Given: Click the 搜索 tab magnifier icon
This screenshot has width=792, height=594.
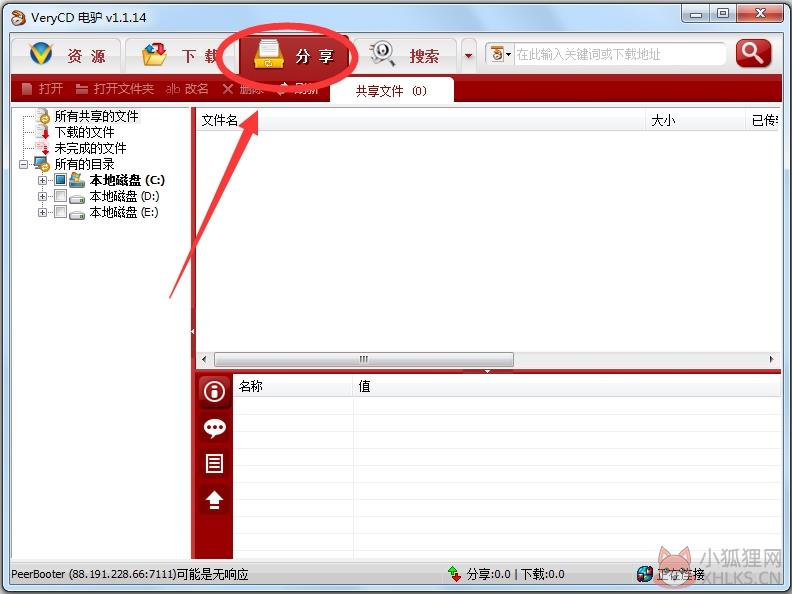Looking at the screenshot, I should (382, 54).
